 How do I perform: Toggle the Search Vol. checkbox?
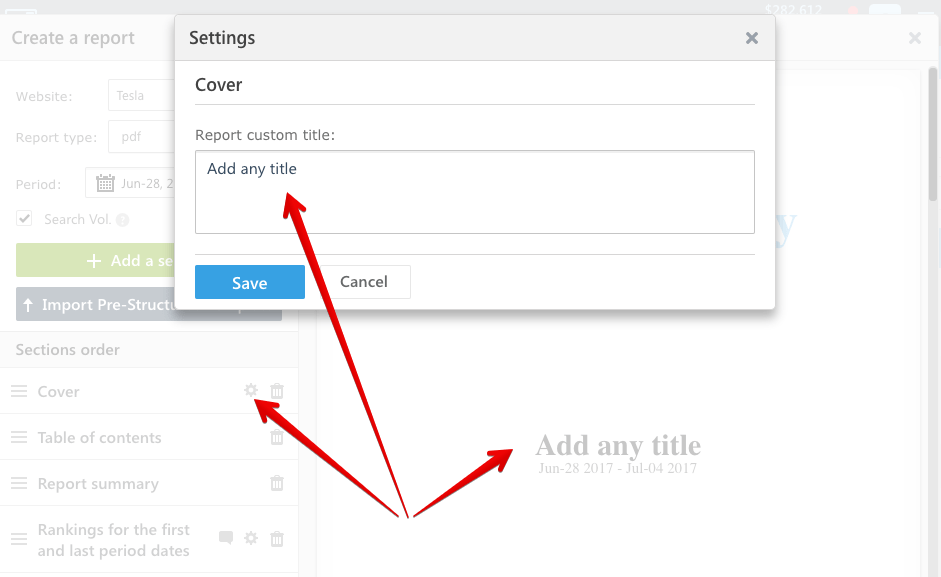pyautogui.click(x=24, y=218)
